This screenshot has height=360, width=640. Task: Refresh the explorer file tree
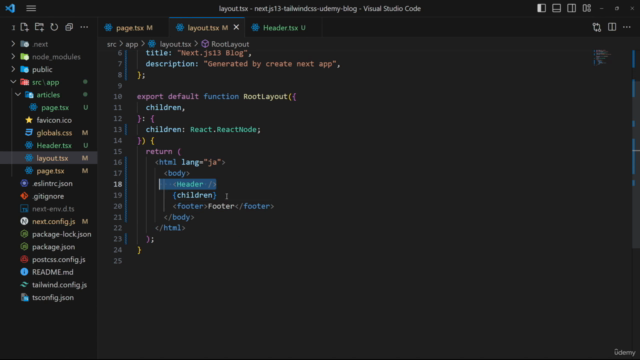[x=54, y=27]
